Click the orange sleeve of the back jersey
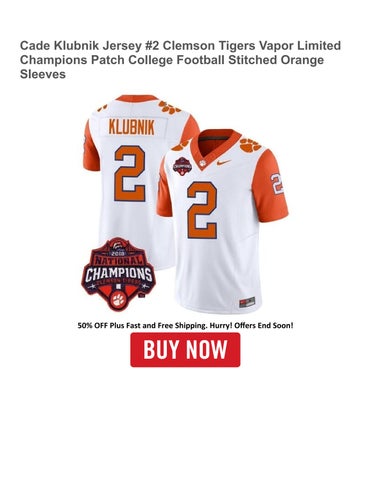371x480 pixels. coord(91,147)
